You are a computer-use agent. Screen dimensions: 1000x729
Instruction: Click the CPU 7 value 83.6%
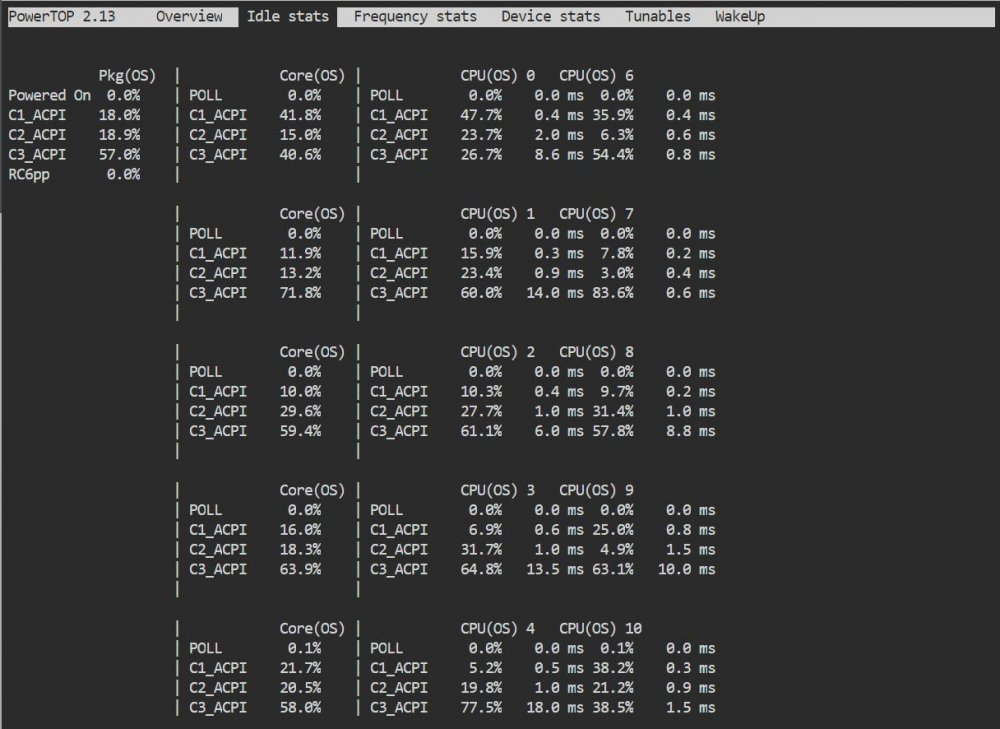(613, 293)
